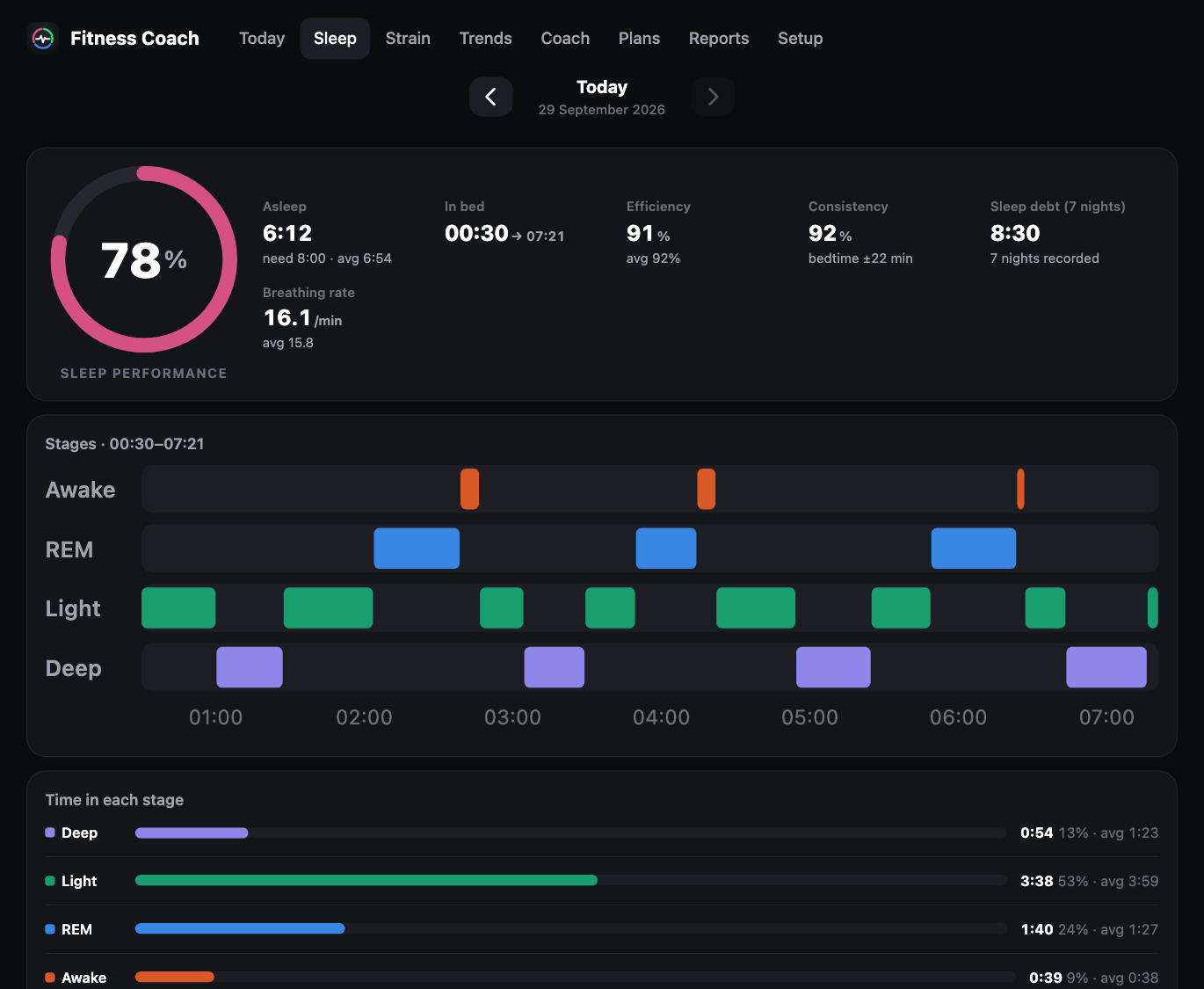
Task: Open the Trends tab
Action: click(486, 39)
